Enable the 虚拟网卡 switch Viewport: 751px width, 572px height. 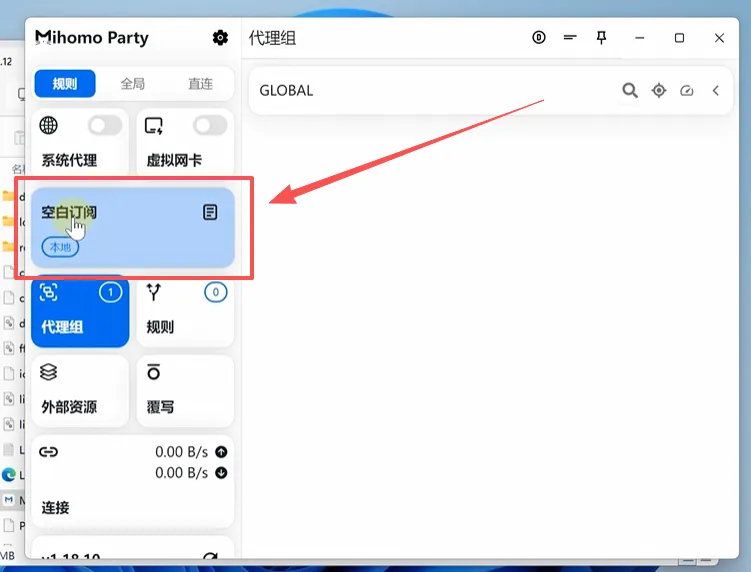point(210,126)
